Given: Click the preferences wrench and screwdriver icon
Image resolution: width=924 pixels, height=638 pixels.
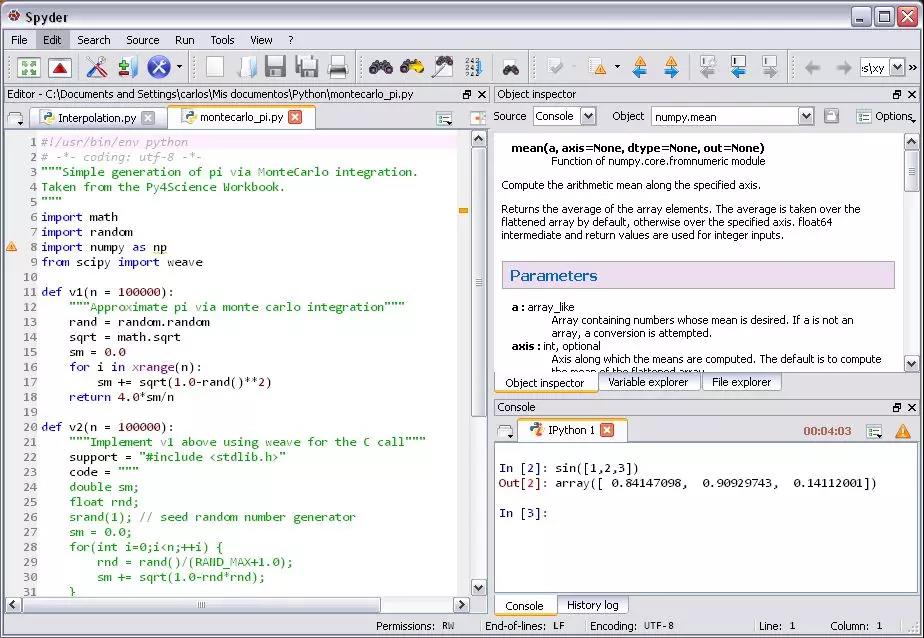Looking at the screenshot, I should pos(96,68).
